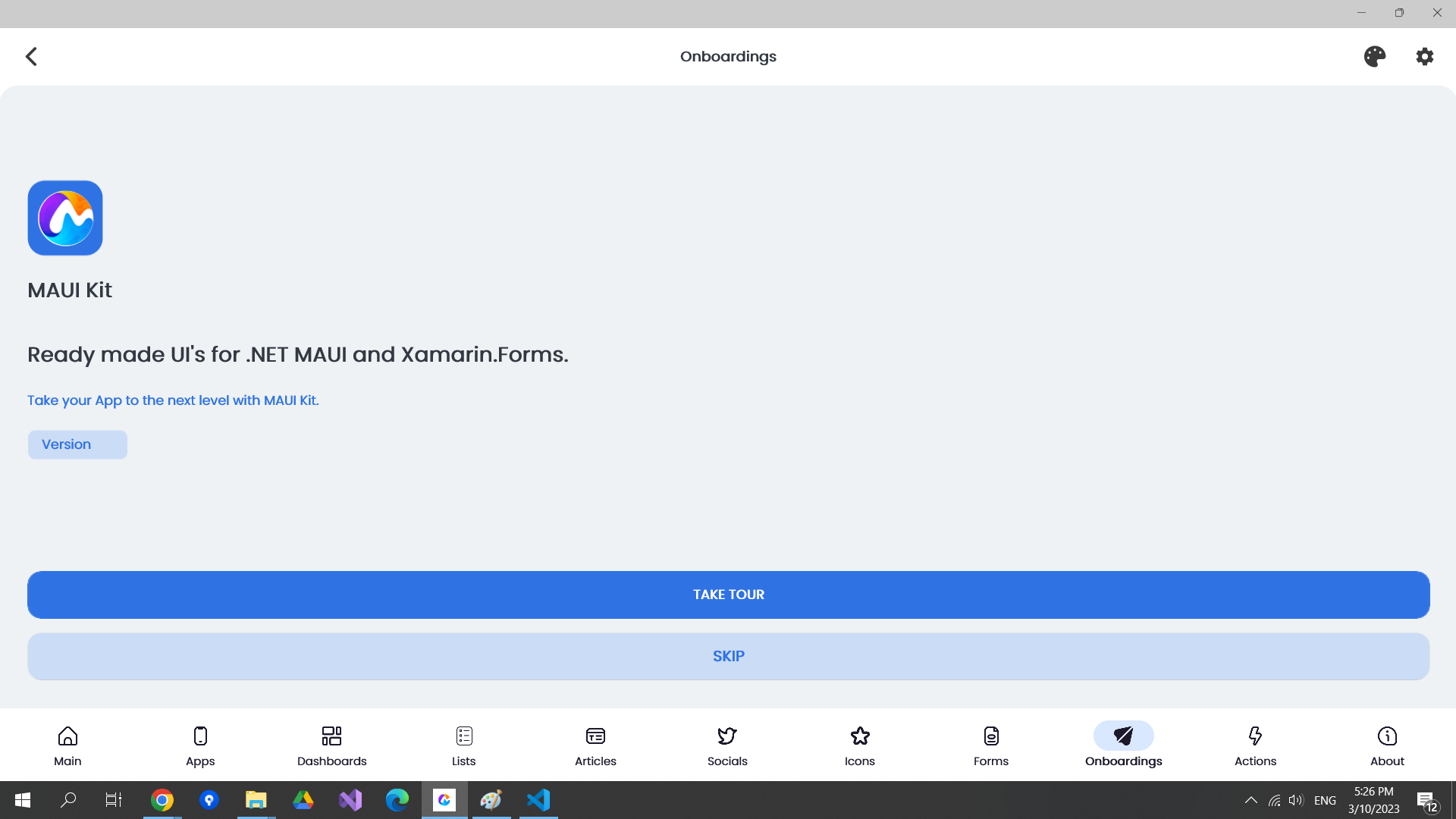The image size is (1456, 819).
Task: Open the Articles tab icon
Action: click(595, 736)
